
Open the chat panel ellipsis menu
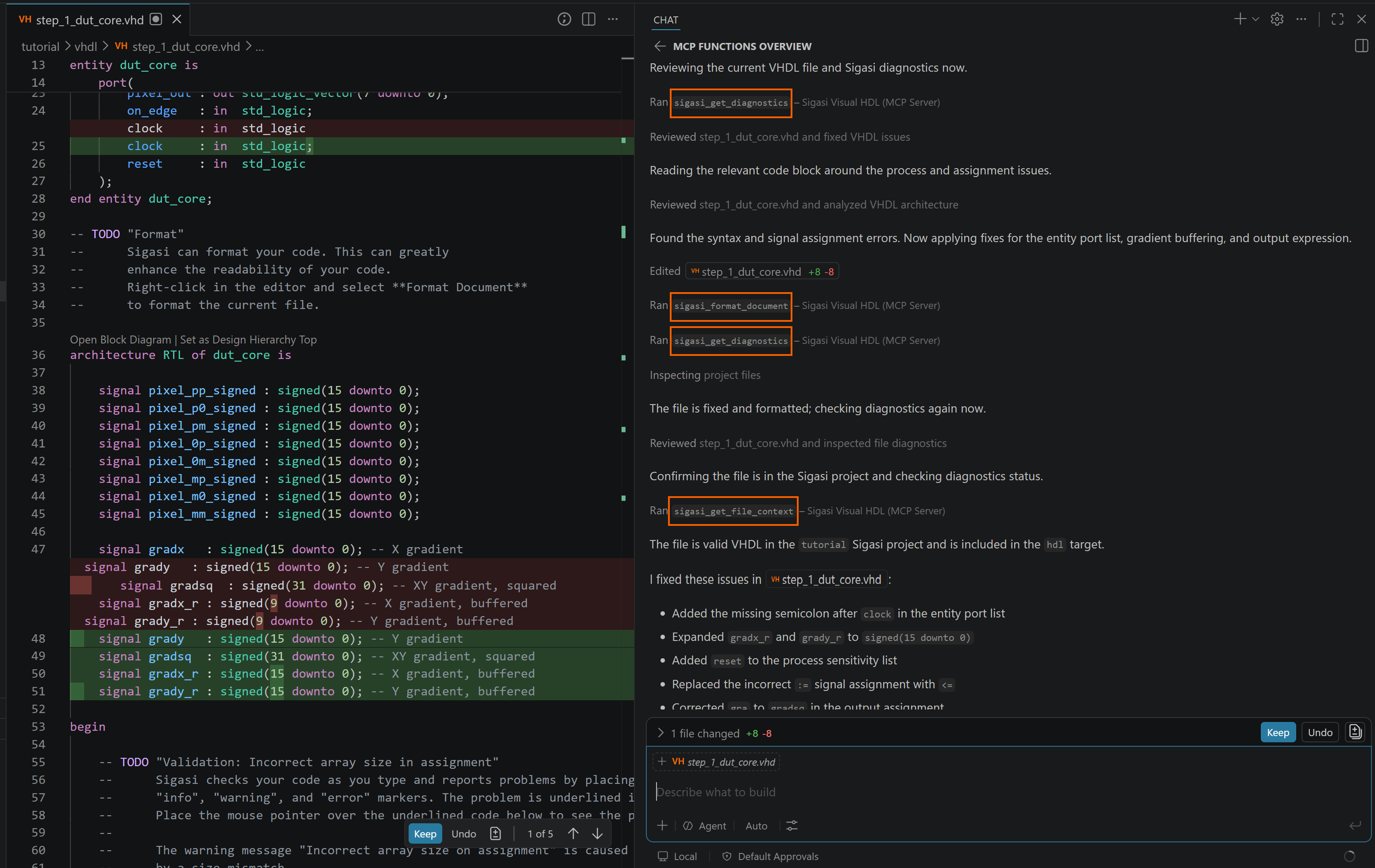1302,19
